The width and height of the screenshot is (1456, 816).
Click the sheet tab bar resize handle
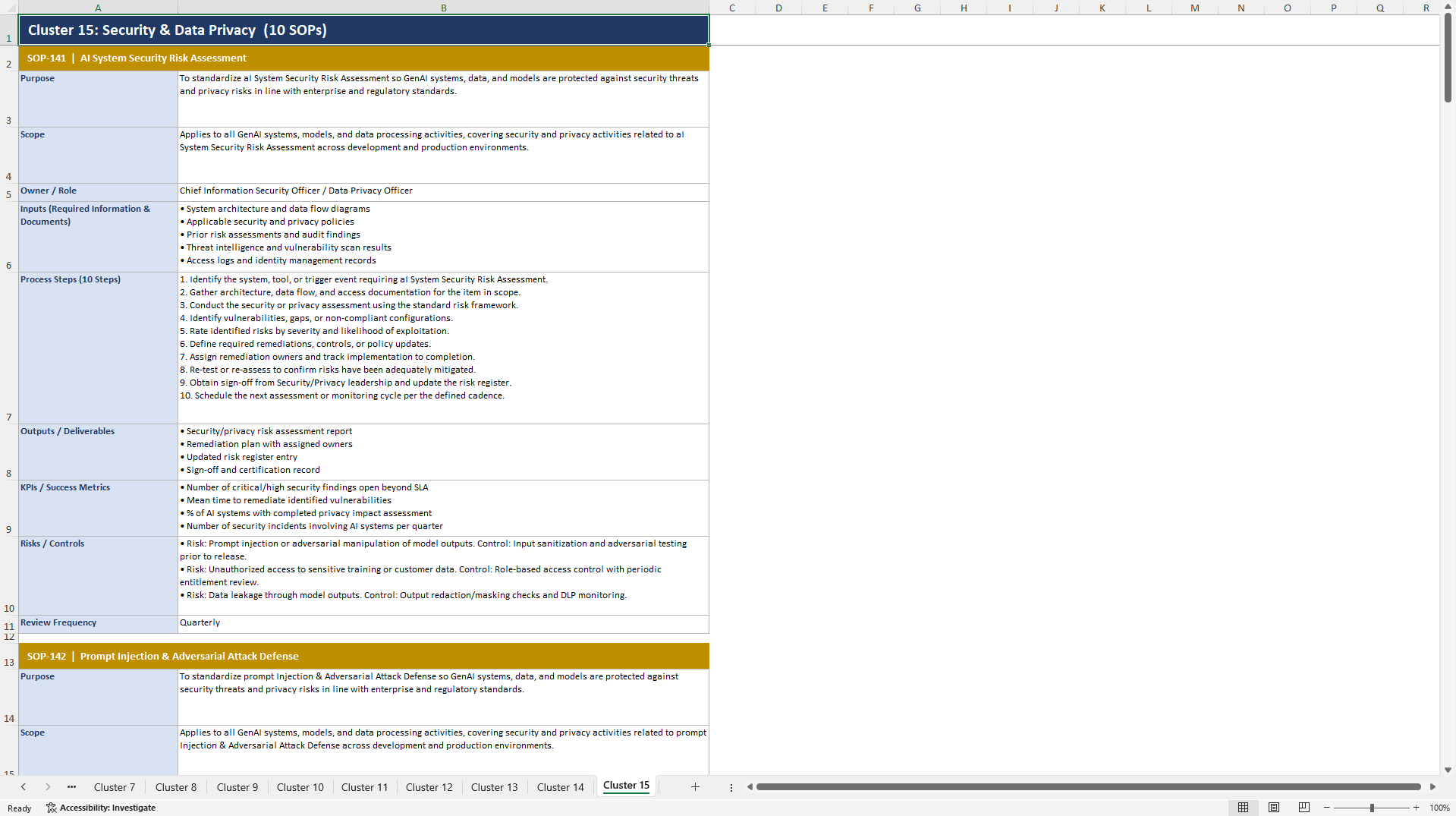(x=731, y=787)
